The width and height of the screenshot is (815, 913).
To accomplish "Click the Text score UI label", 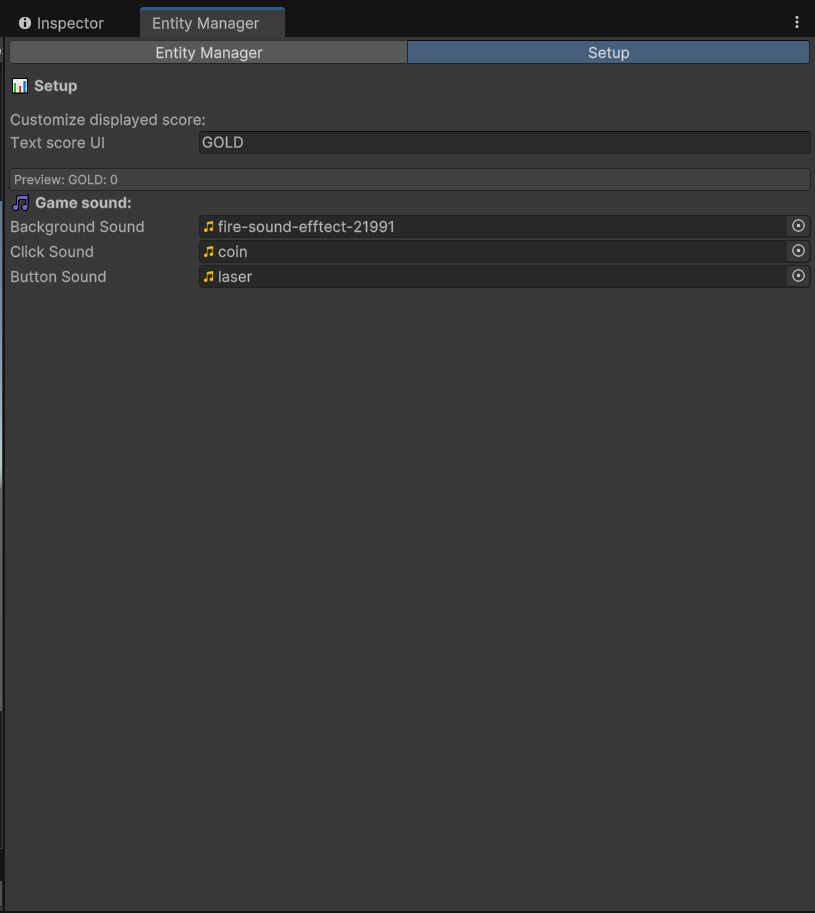I will point(57,143).
